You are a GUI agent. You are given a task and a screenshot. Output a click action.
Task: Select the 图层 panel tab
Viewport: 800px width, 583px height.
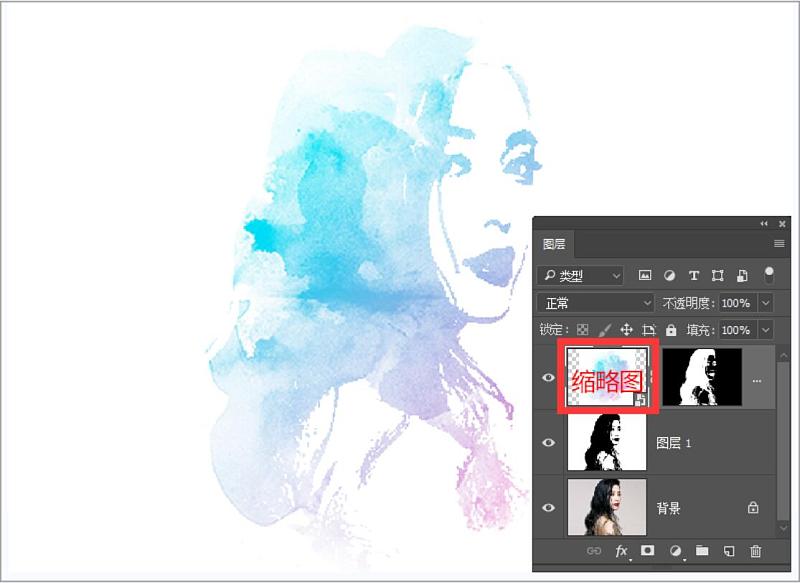point(554,244)
